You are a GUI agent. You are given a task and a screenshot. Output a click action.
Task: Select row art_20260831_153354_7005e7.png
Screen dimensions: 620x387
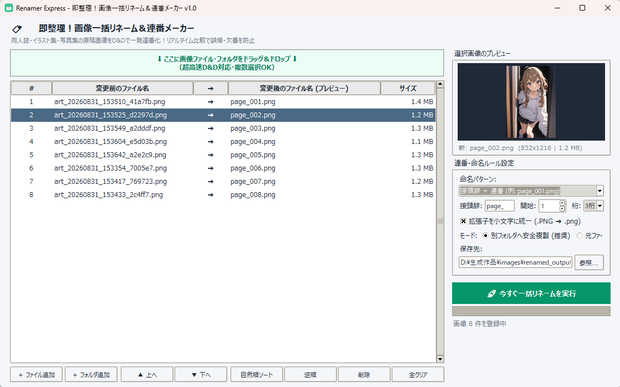click(x=223, y=168)
